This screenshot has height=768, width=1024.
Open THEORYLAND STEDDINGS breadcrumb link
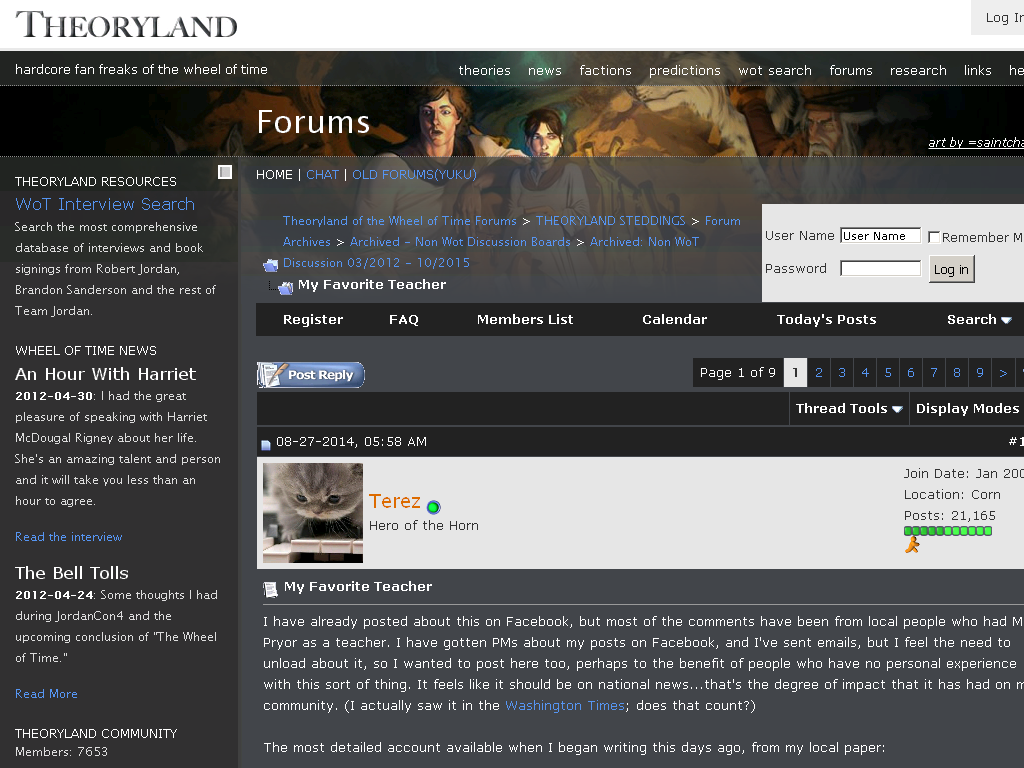coord(611,221)
